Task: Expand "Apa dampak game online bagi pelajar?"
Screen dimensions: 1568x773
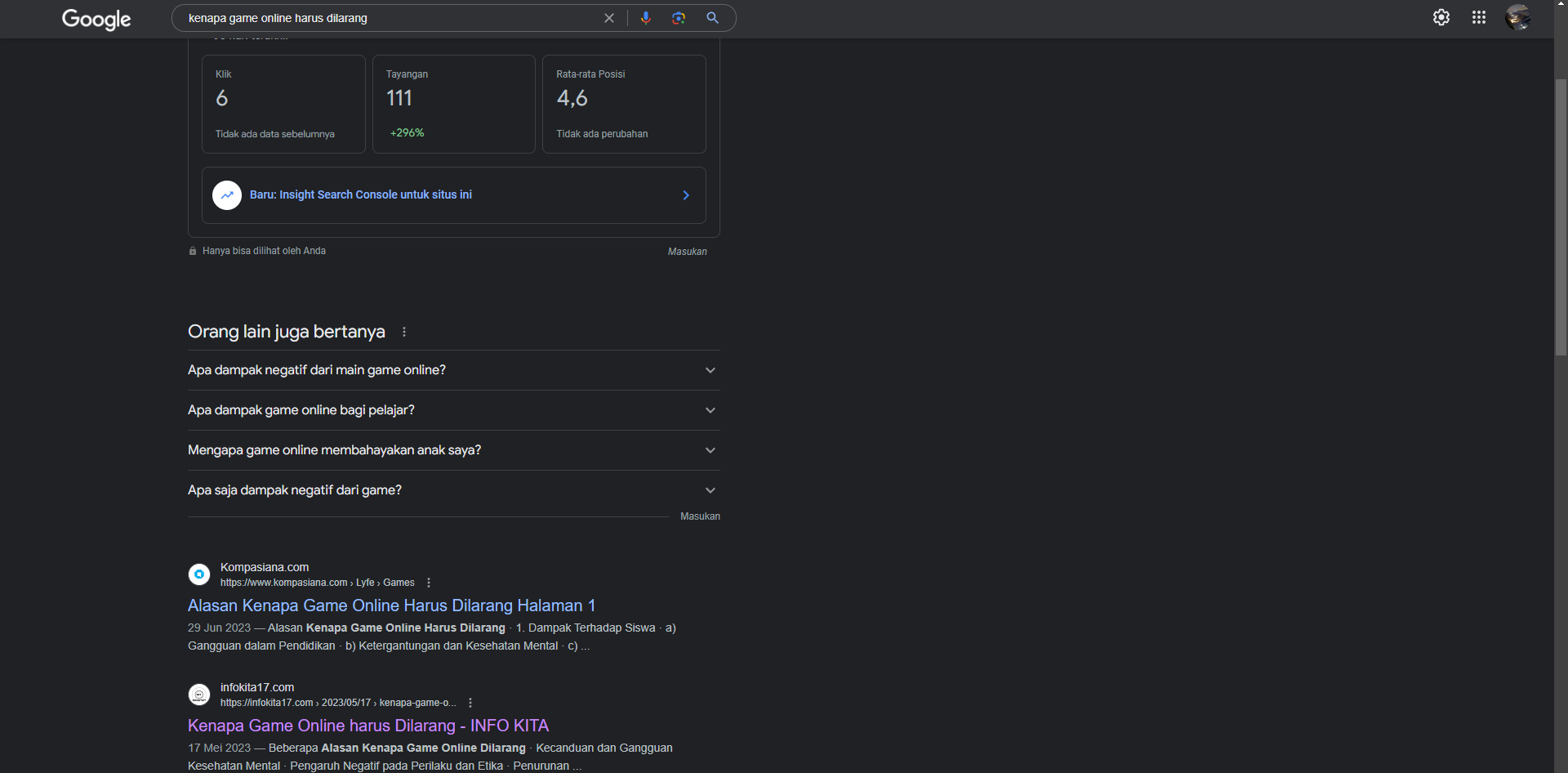Action: (453, 410)
